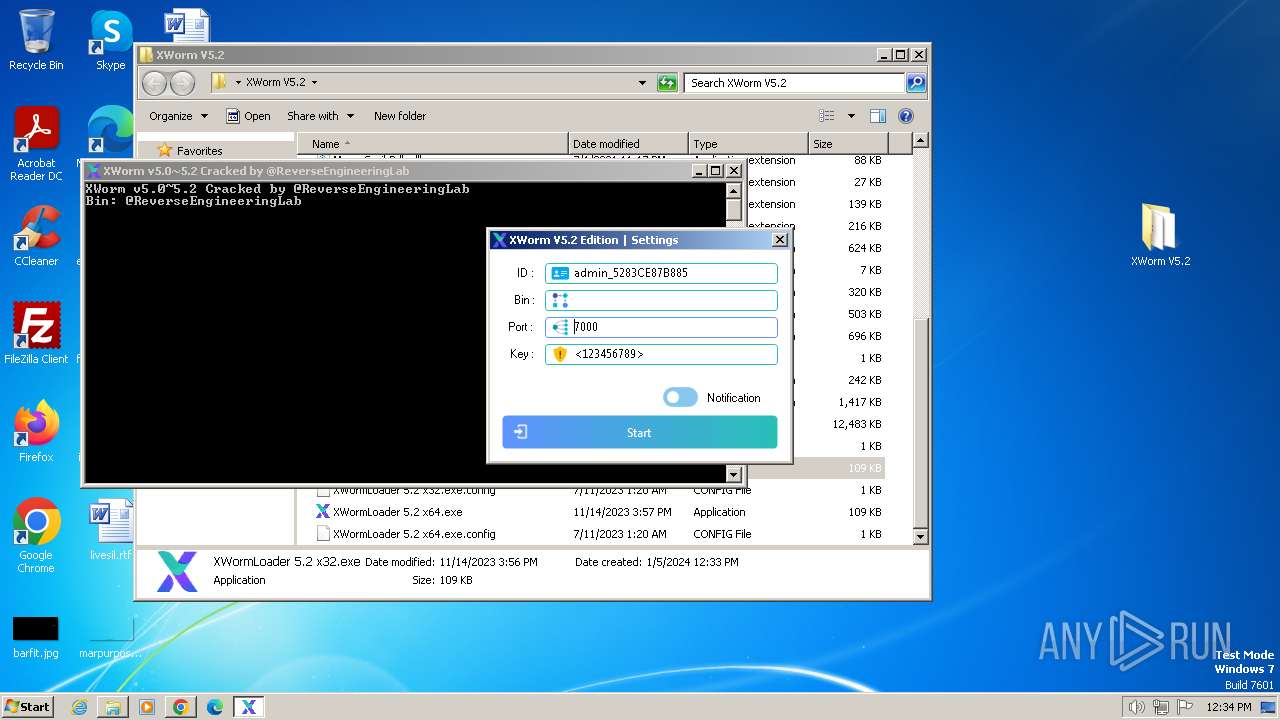Screen dimensions: 1280x720
Task: Click the Port network icon
Action: pyautogui.click(x=559, y=327)
